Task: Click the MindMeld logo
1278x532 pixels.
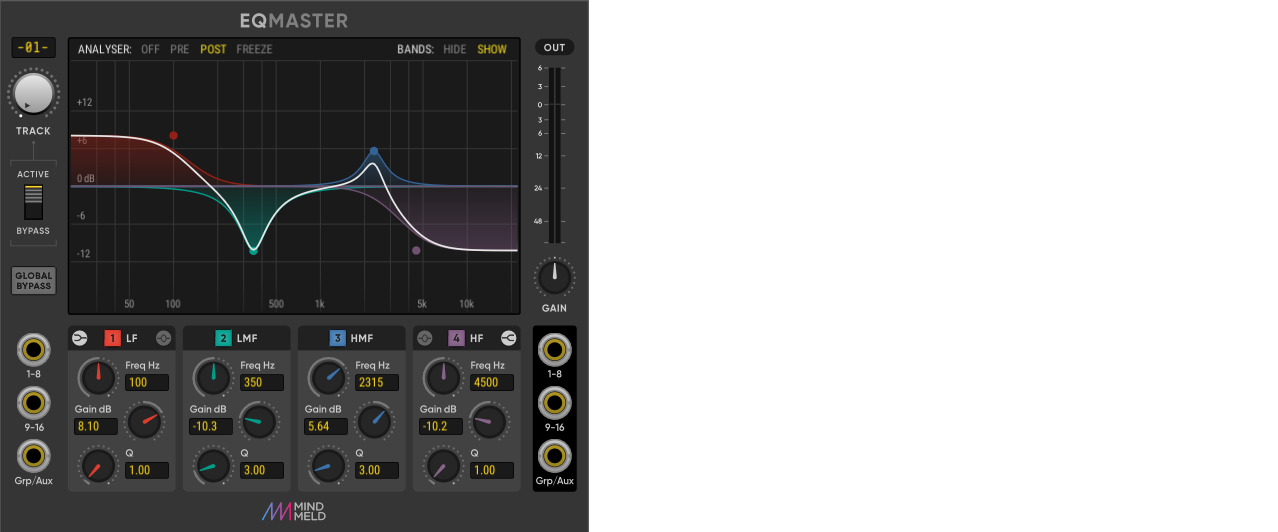Action: [x=294, y=511]
